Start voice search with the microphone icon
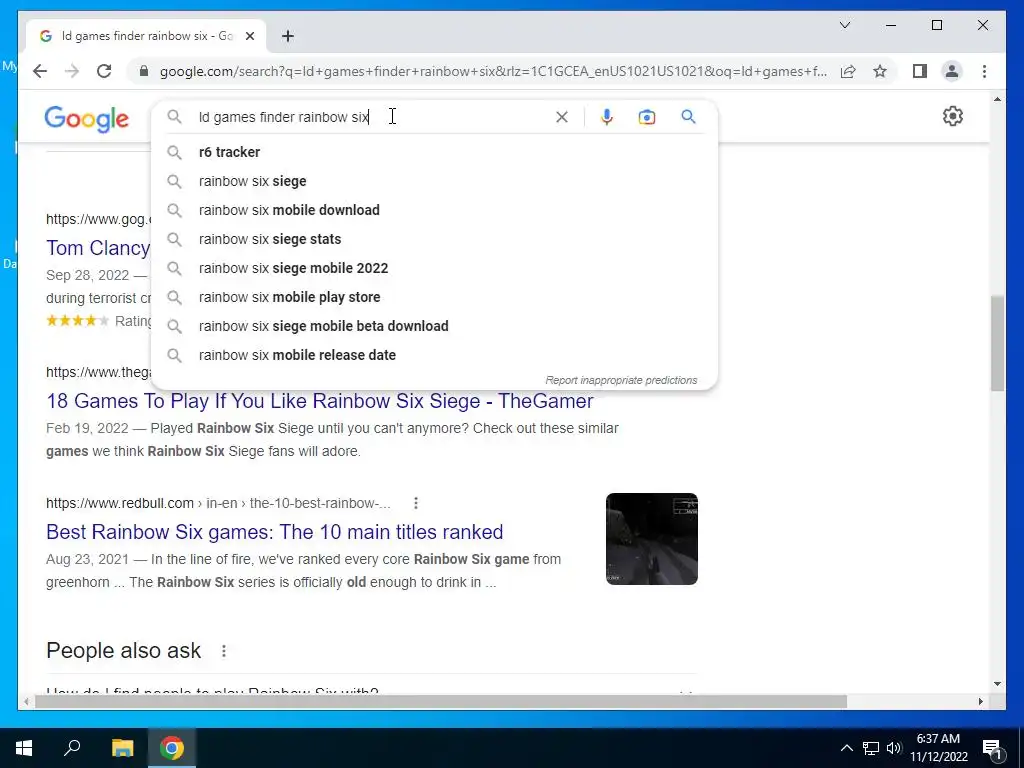 pyautogui.click(x=607, y=117)
